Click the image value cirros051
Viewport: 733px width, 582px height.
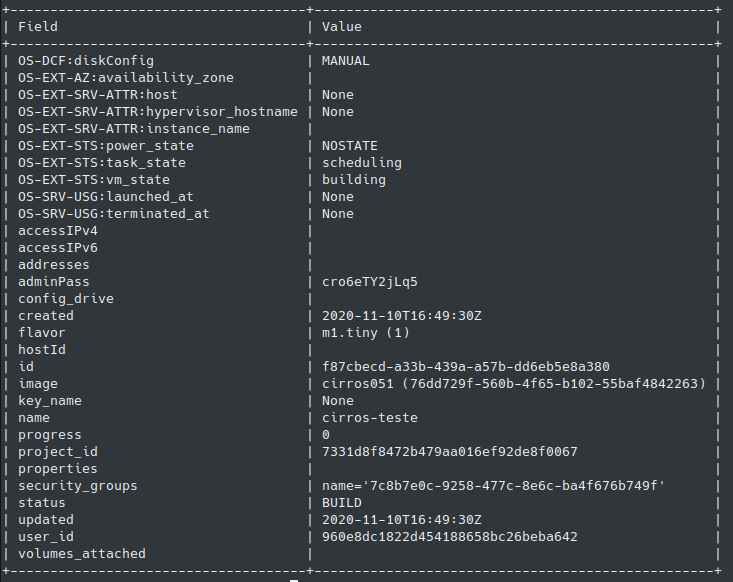click(x=513, y=384)
